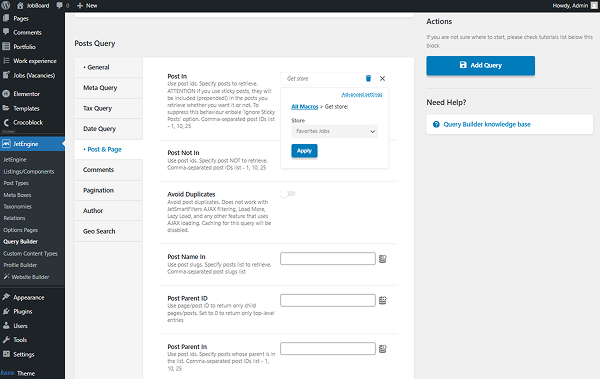Click the New plus item in the admin bar

click(x=87, y=5)
